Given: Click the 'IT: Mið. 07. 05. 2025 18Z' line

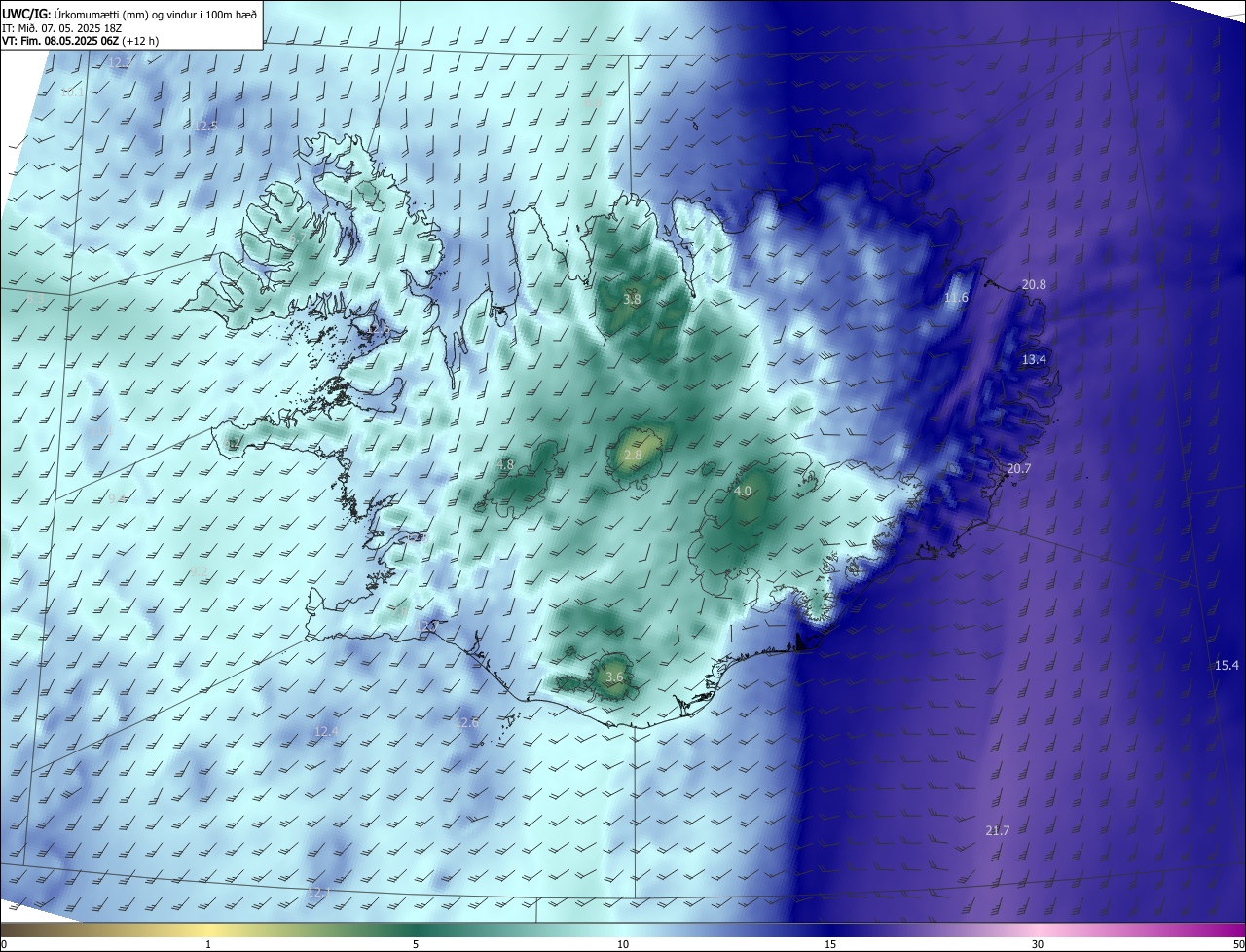Looking at the screenshot, I should click(61, 27).
